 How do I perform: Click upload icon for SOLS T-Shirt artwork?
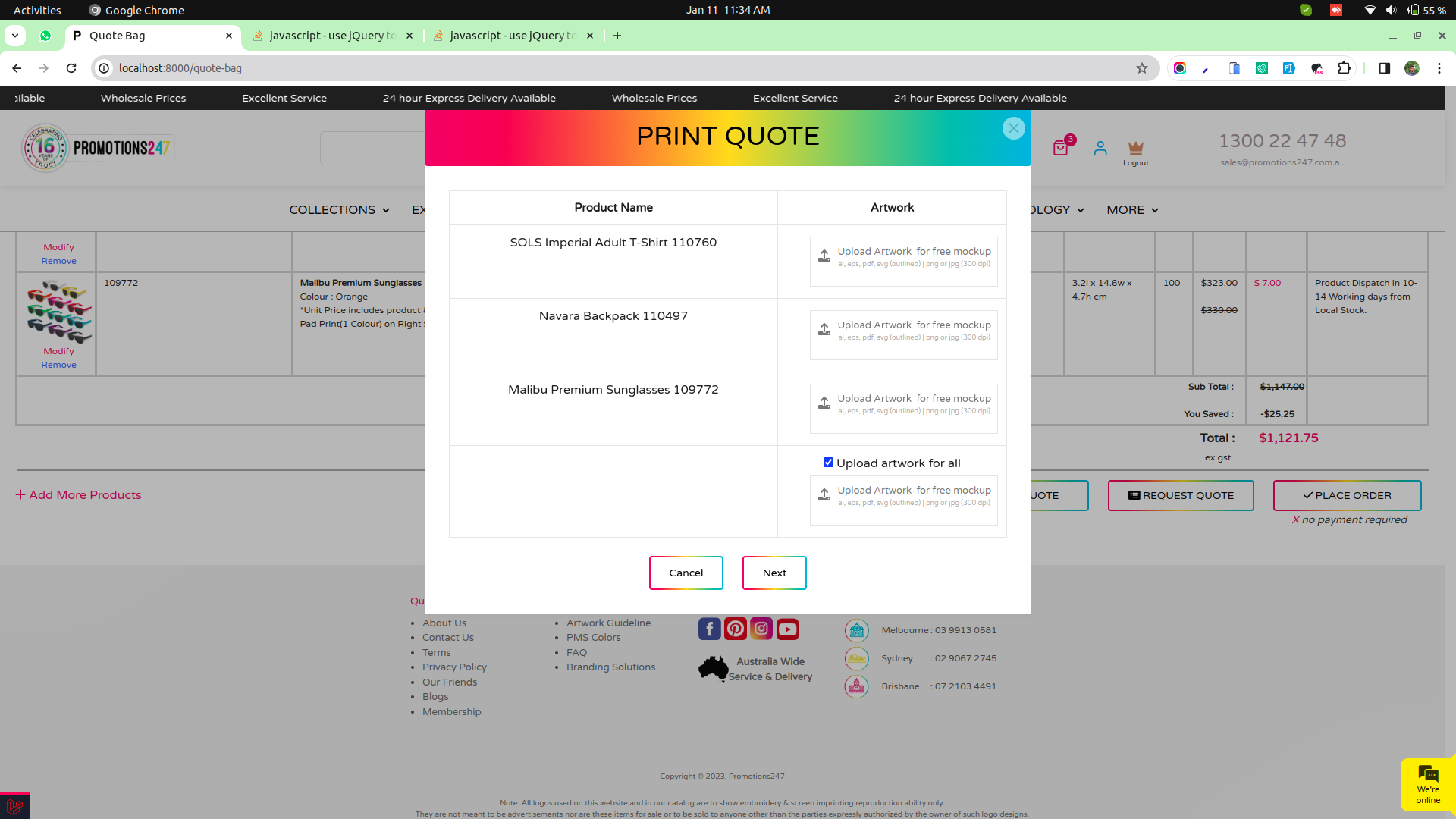pos(824,256)
